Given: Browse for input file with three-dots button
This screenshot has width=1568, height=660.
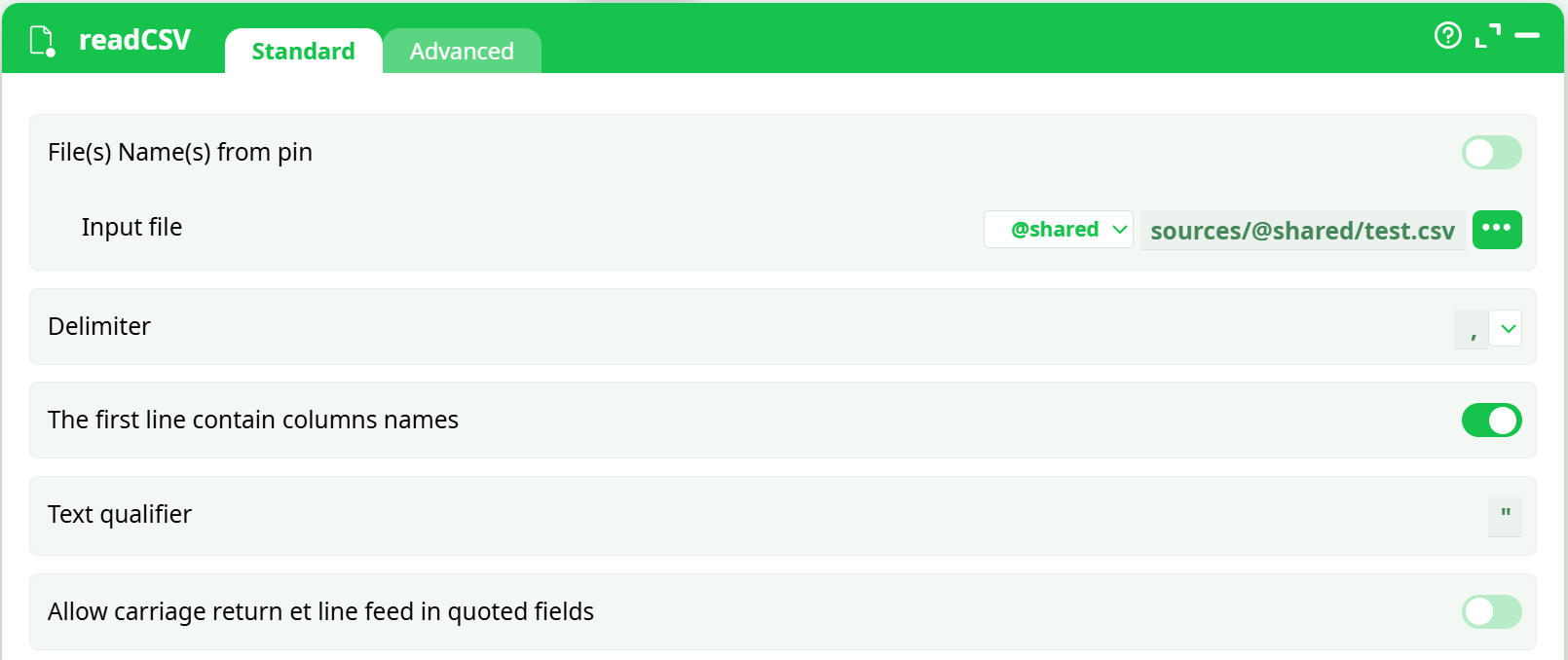Looking at the screenshot, I should [1497, 230].
